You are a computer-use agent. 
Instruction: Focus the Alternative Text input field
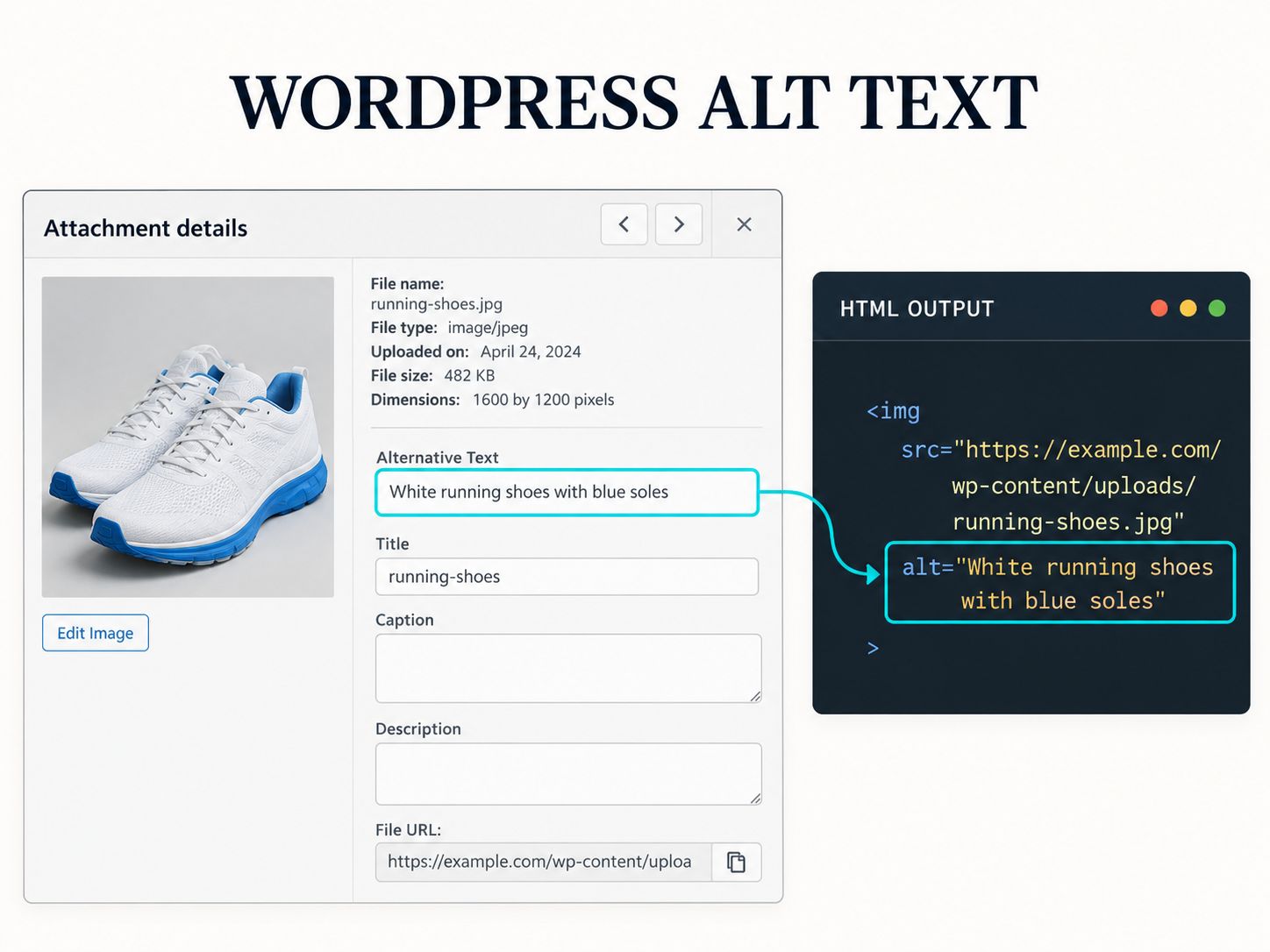tap(567, 492)
